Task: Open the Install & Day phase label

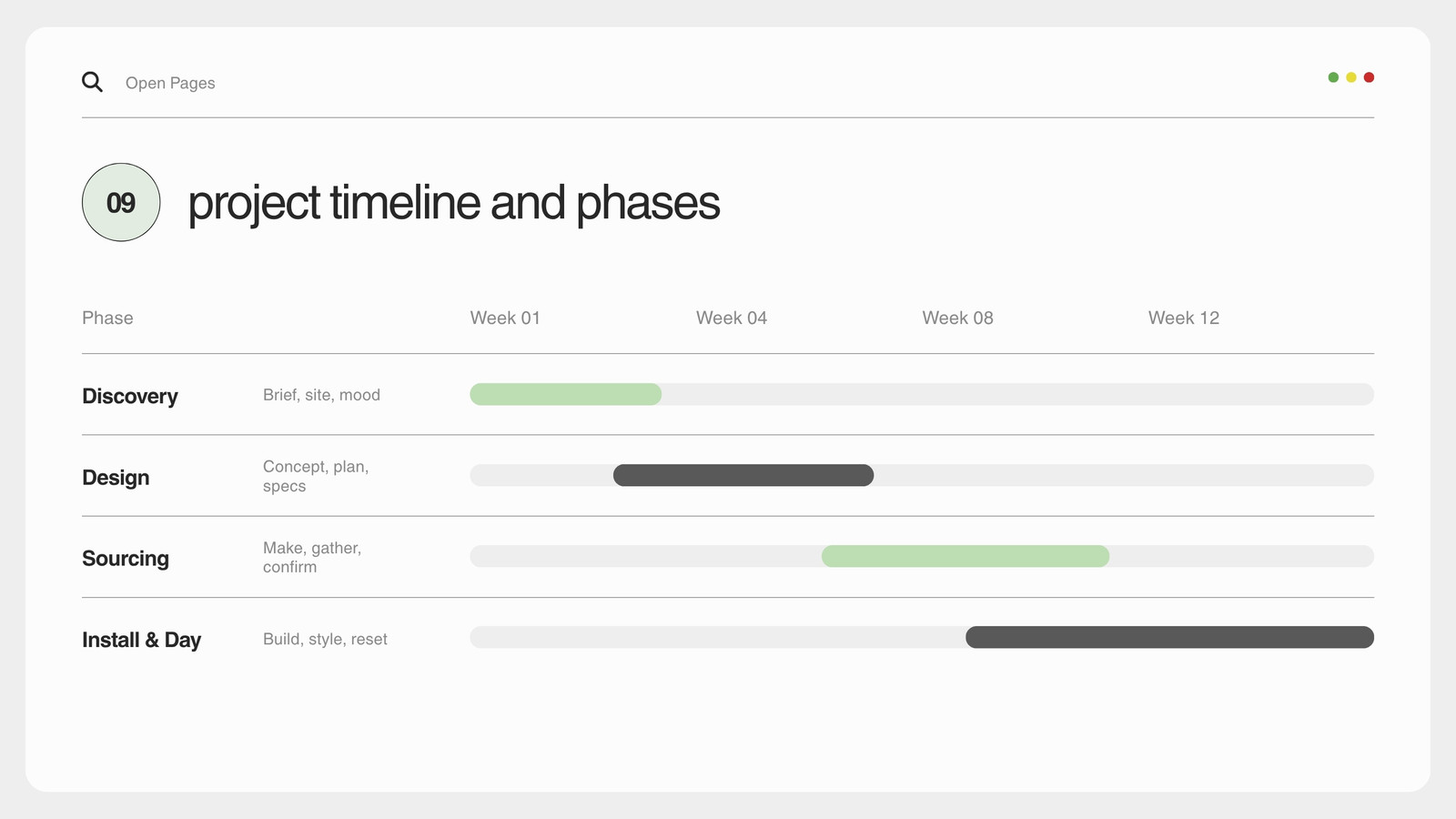Action: 141,640
